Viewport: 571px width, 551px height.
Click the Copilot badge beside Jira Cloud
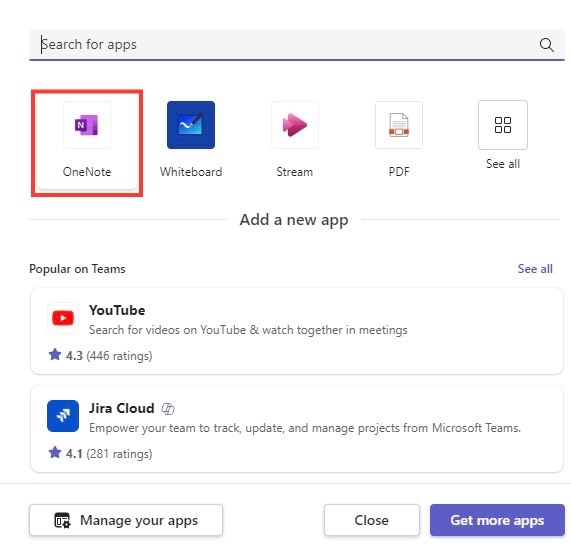(x=168, y=409)
